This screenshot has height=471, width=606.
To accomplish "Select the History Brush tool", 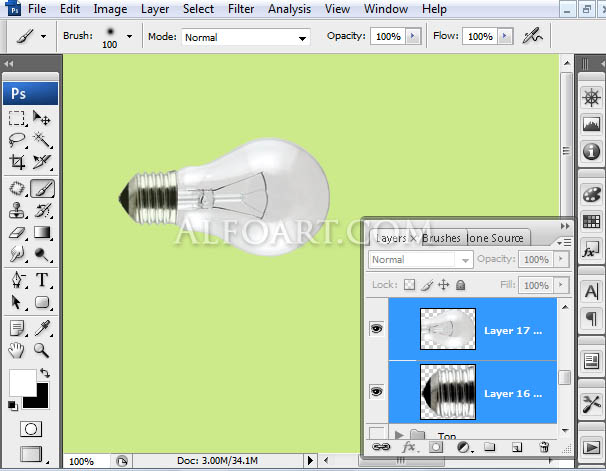I will pyautogui.click(x=42, y=211).
